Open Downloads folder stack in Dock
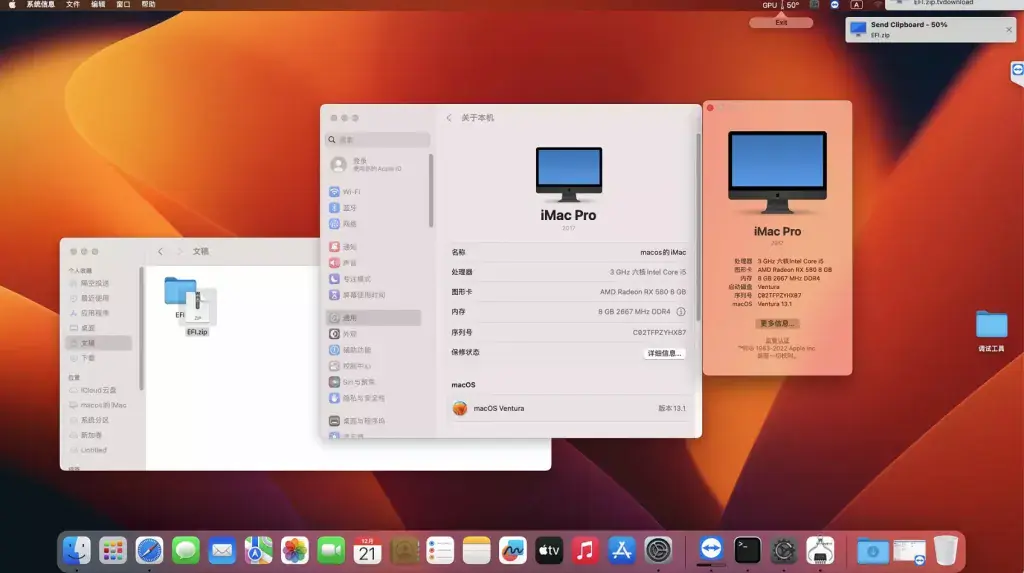 click(x=873, y=551)
